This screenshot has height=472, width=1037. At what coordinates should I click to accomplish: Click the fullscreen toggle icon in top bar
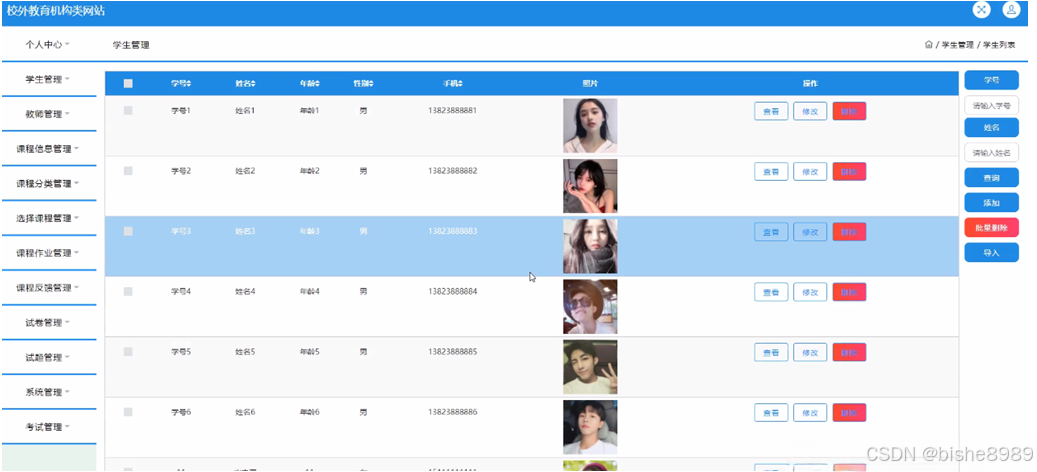[x=981, y=10]
